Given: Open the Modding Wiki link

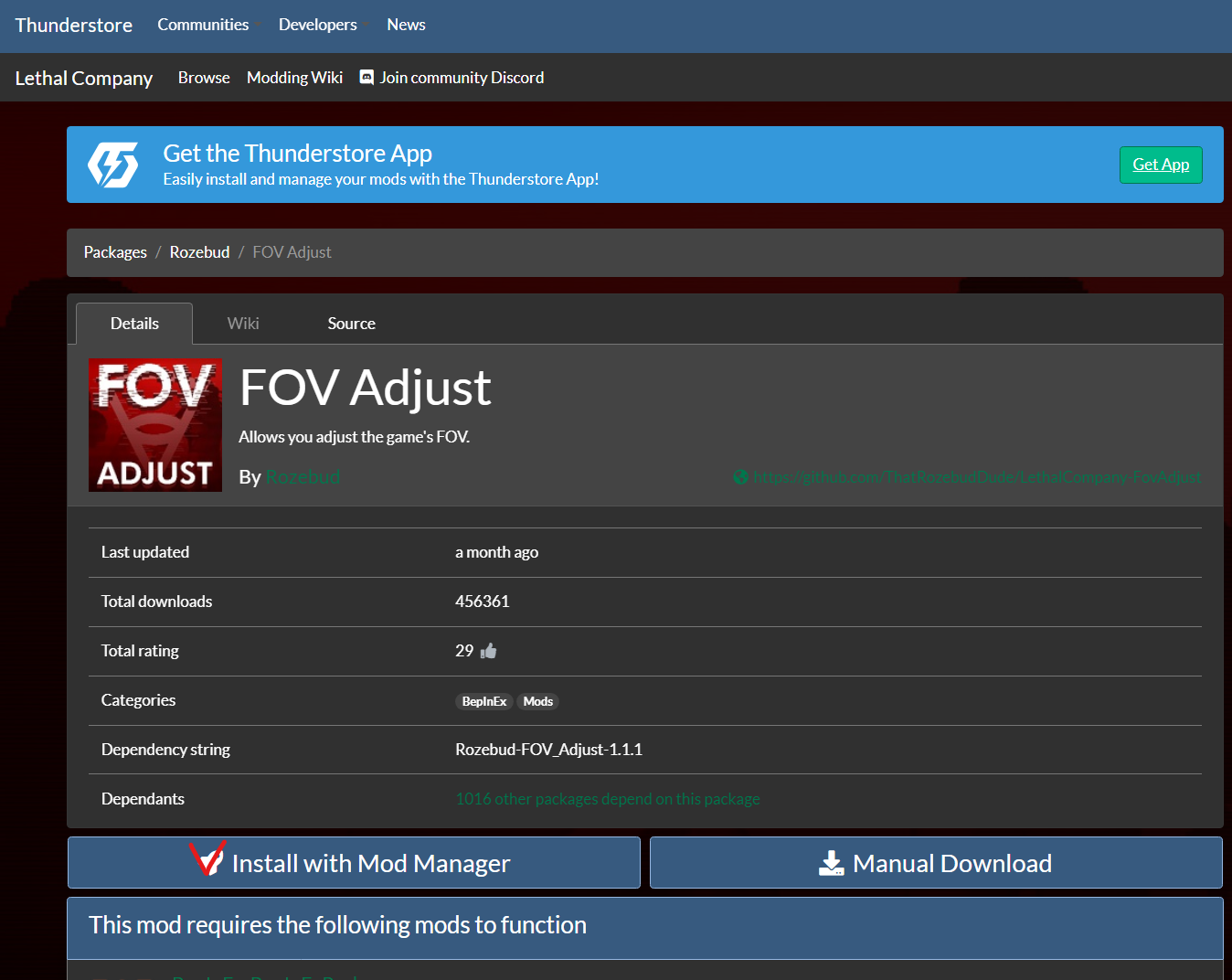Looking at the screenshot, I should click(x=294, y=78).
